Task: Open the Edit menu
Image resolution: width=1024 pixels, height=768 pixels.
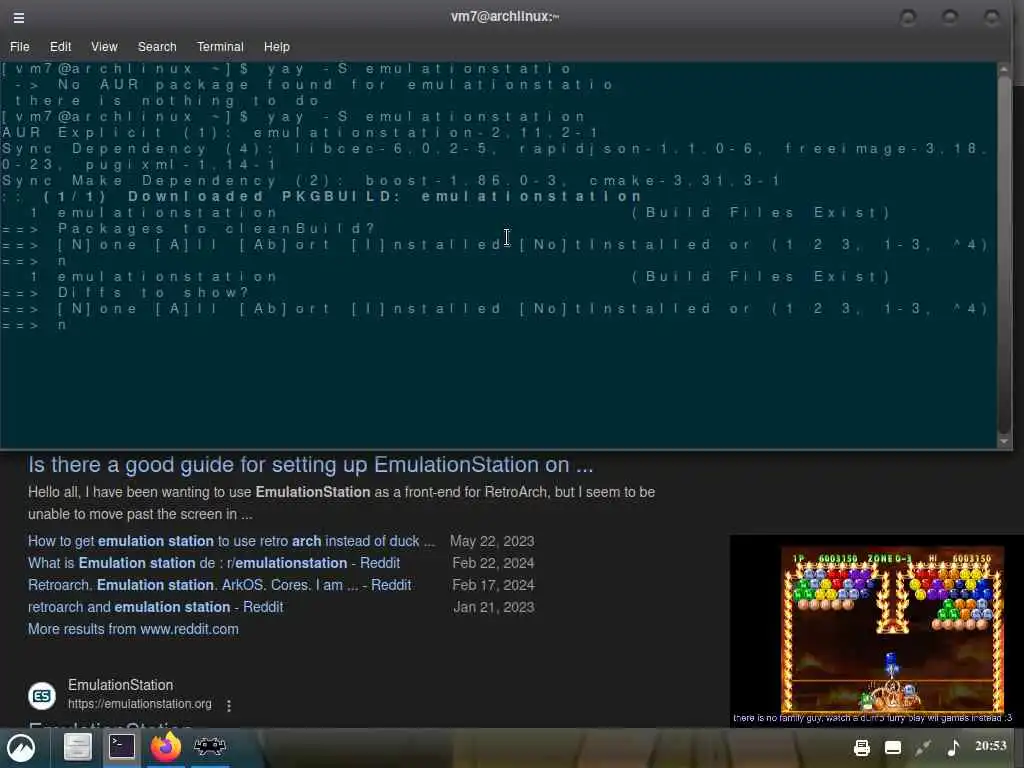Action: pyautogui.click(x=60, y=46)
